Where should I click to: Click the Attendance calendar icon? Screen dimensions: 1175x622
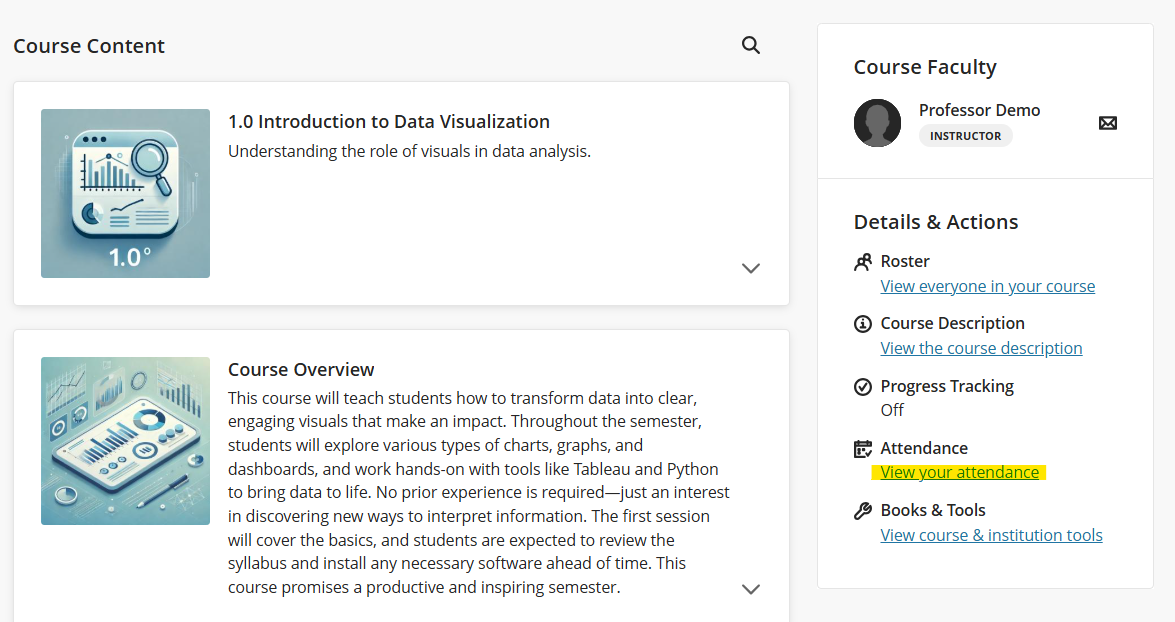pos(863,449)
